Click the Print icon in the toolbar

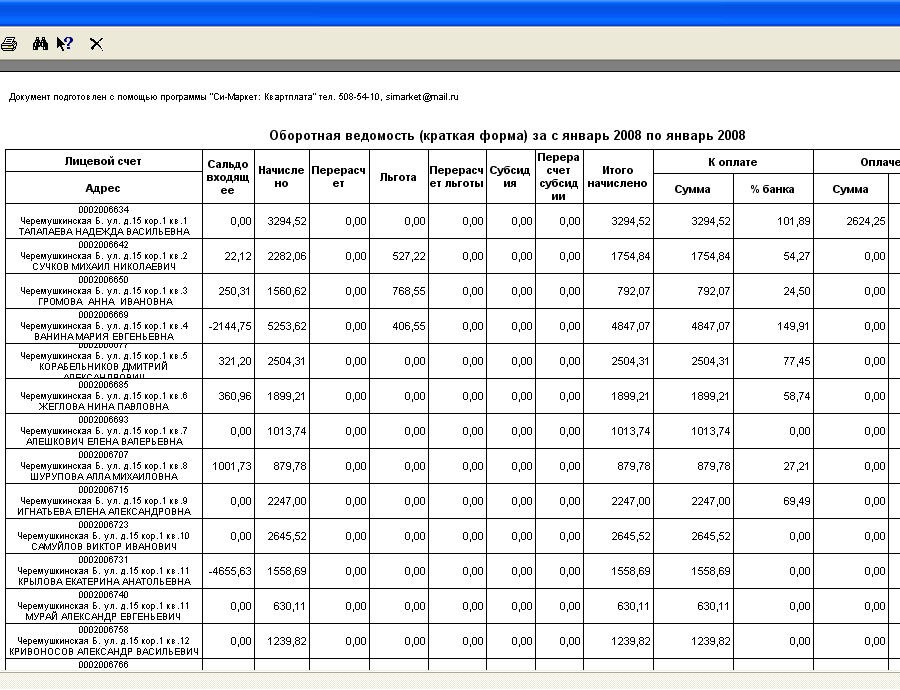[9, 44]
